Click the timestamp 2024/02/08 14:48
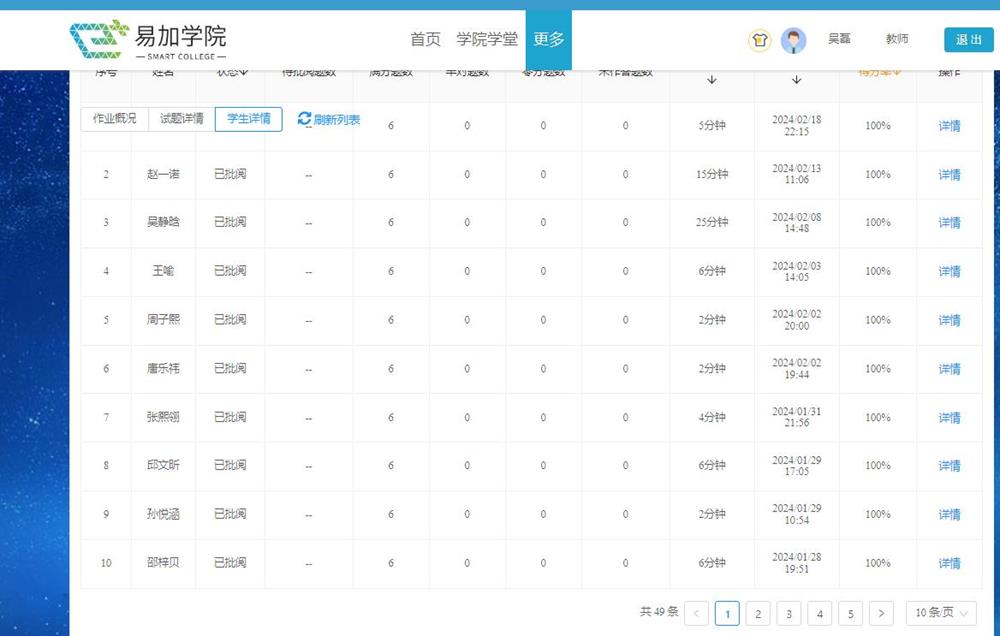Image resolution: width=1000 pixels, height=636 pixels. [x=797, y=223]
